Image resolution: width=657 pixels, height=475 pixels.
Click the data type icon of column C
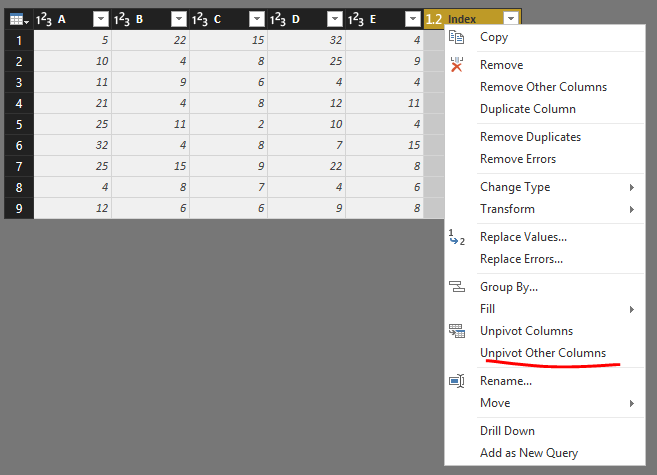(x=199, y=19)
